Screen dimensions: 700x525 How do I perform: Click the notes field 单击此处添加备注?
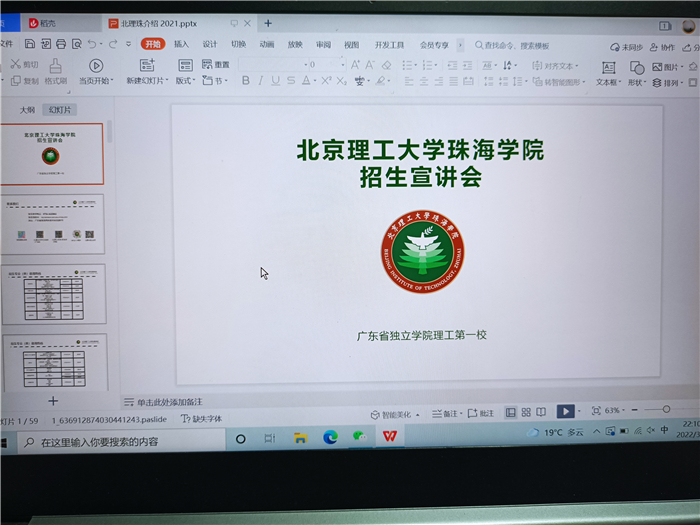[170, 402]
